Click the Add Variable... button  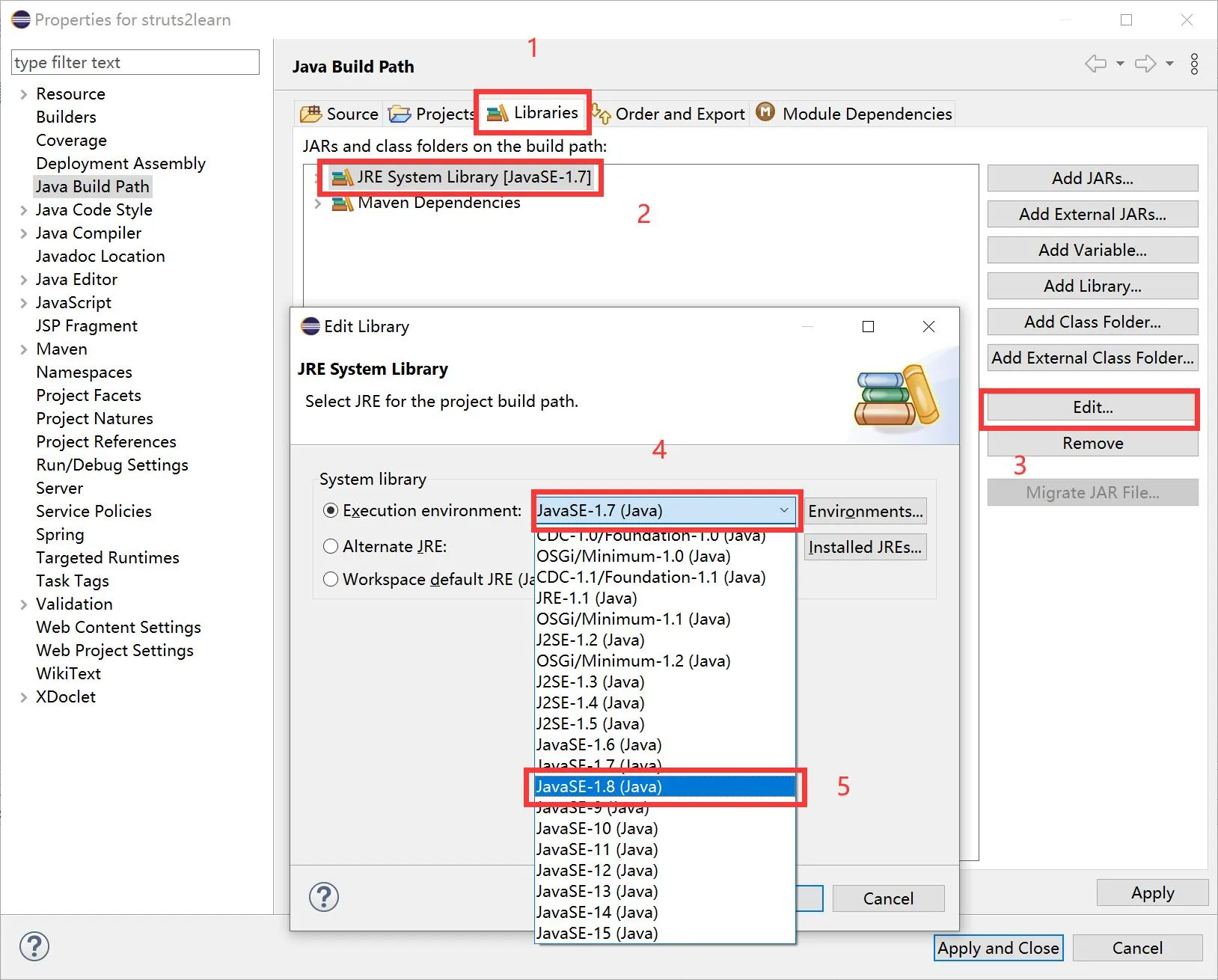click(x=1092, y=250)
